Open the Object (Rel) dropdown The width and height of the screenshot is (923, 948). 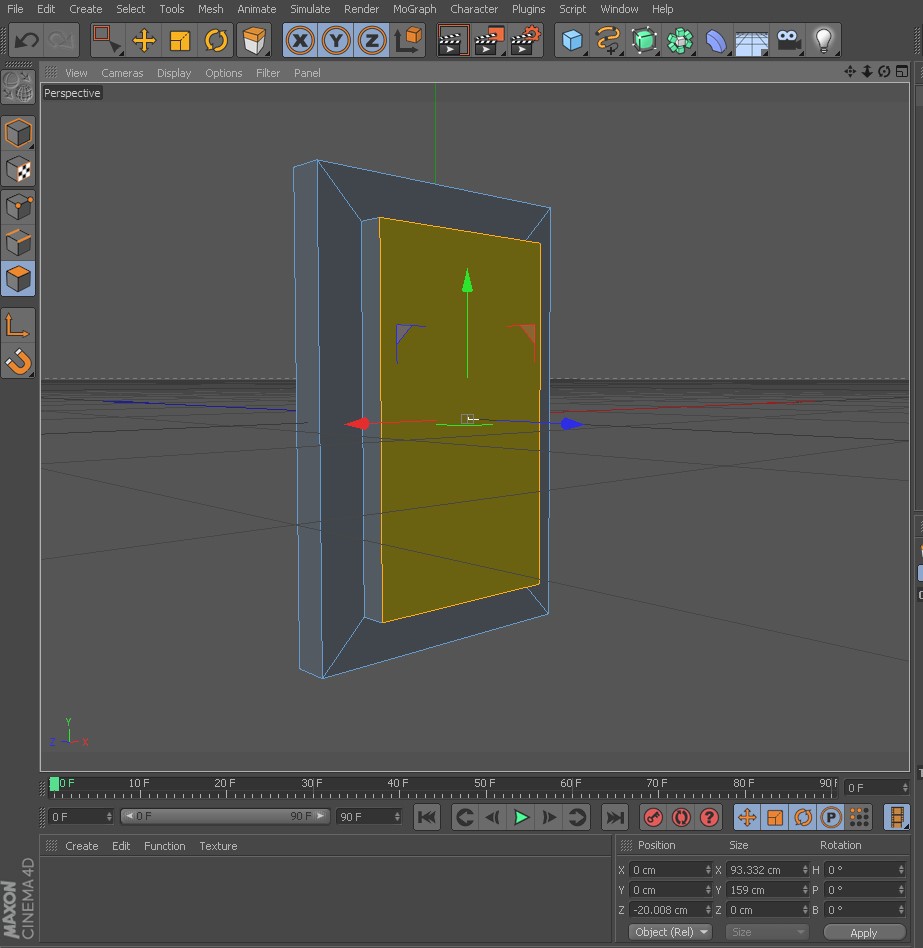point(670,932)
